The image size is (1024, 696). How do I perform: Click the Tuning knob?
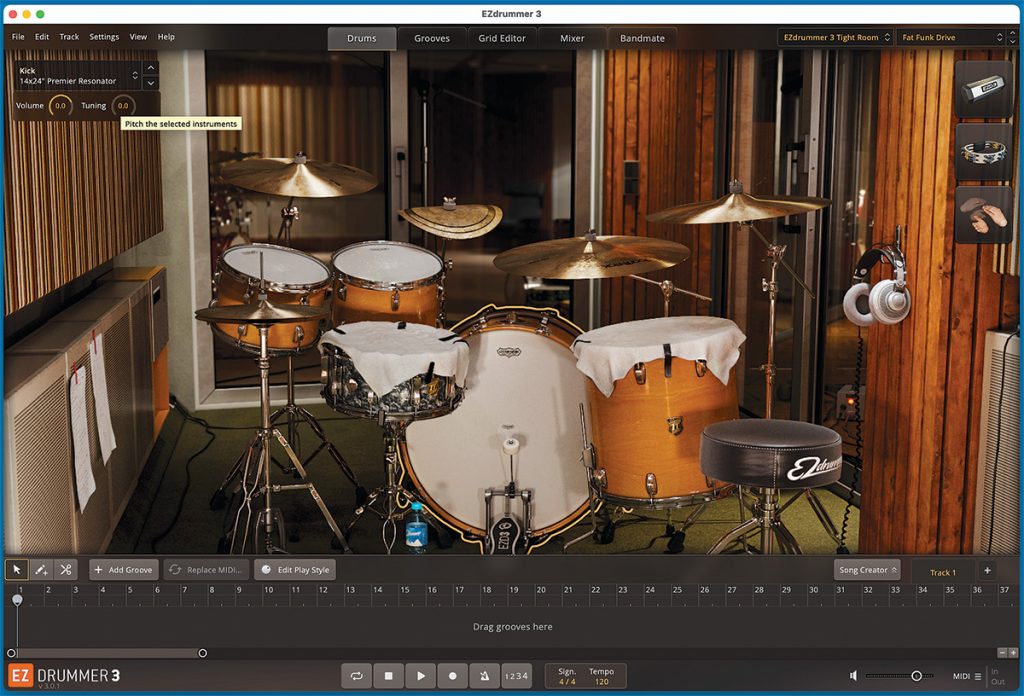click(x=123, y=105)
